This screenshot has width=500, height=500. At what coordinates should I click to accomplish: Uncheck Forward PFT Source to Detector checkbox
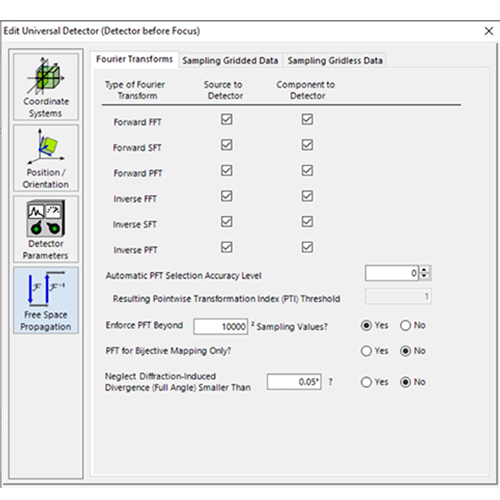pyautogui.click(x=227, y=171)
